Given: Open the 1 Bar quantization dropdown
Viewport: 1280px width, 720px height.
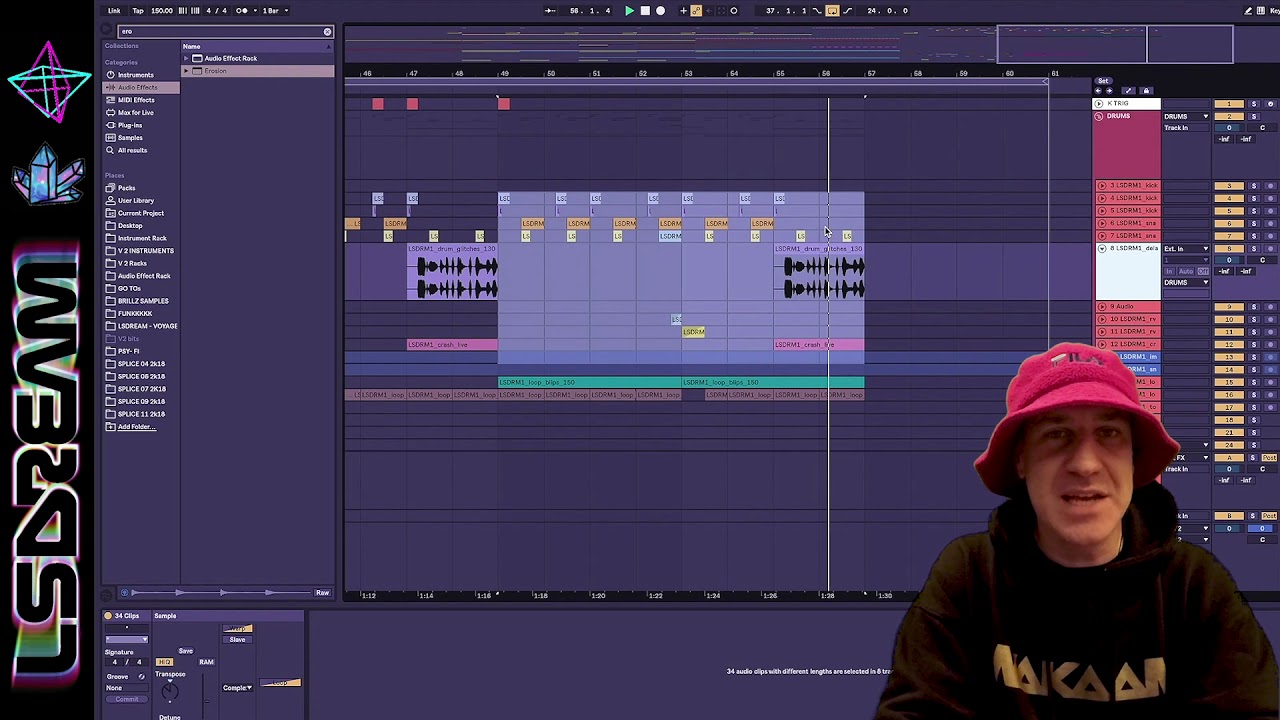Looking at the screenshot, I should 274,11.
